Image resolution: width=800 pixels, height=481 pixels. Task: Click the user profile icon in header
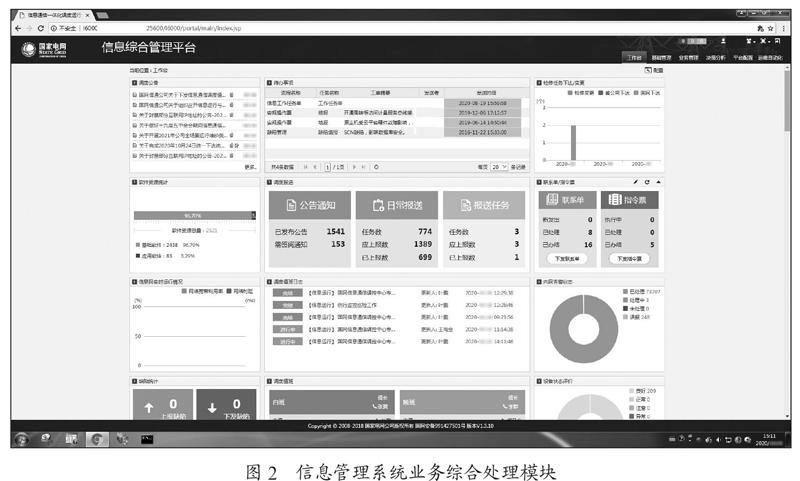pos(723,41)
